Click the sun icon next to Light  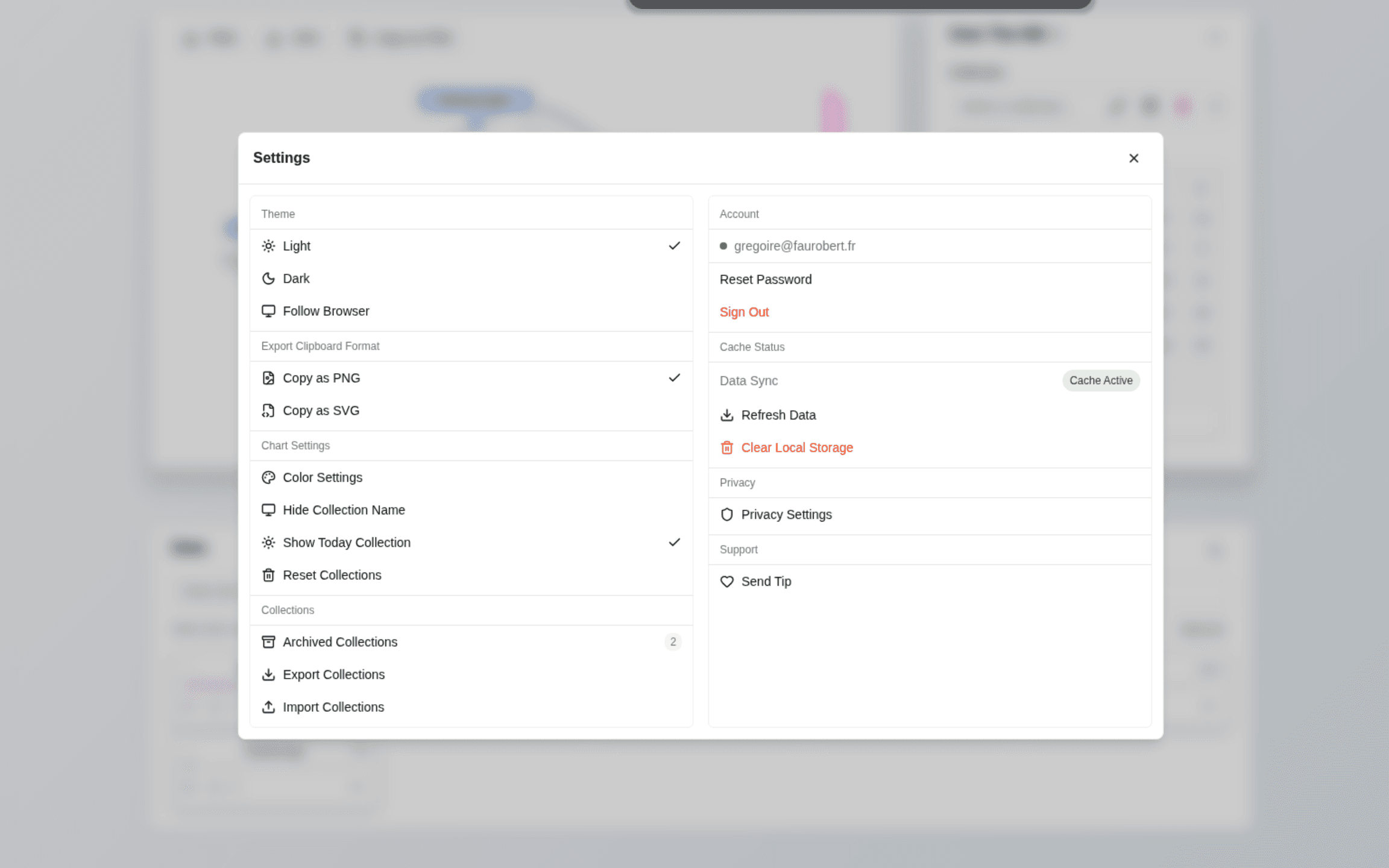point(268,246)
